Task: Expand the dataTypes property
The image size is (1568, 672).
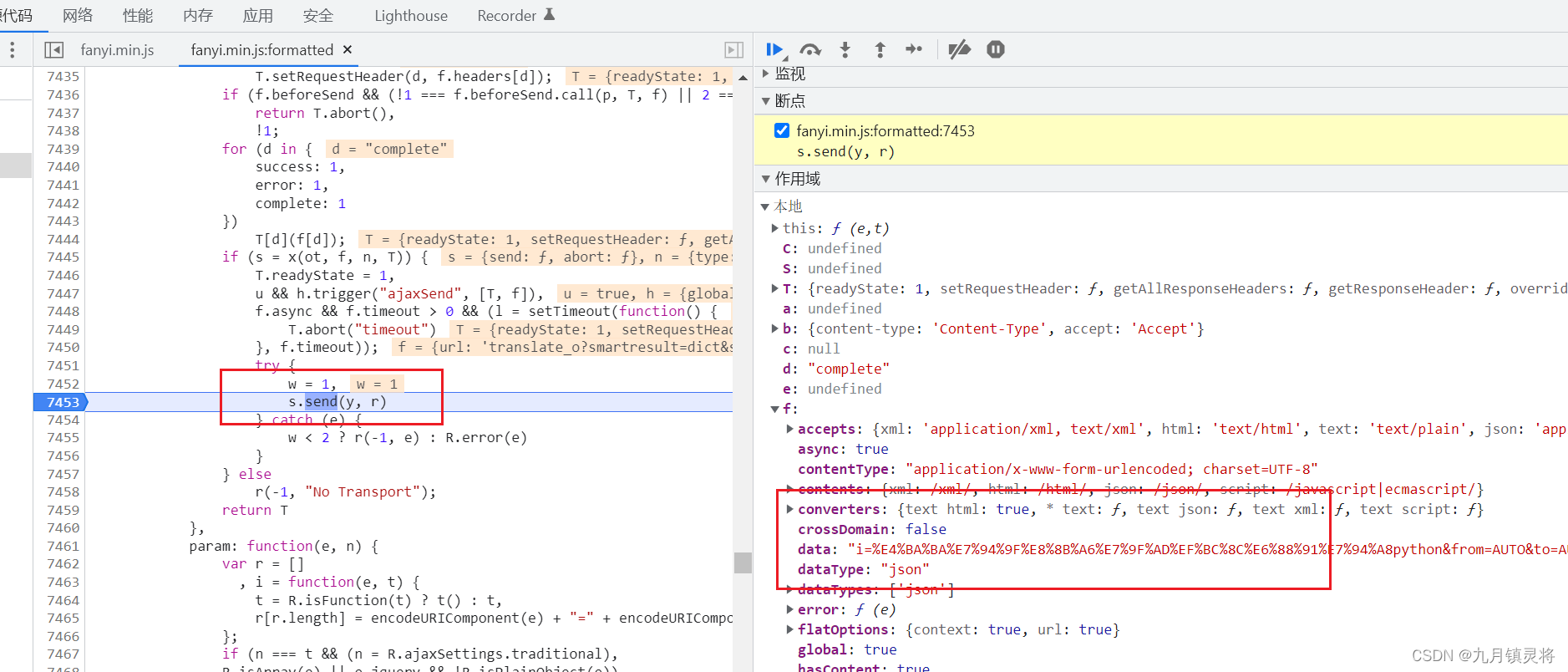Action: coord(789,589)
